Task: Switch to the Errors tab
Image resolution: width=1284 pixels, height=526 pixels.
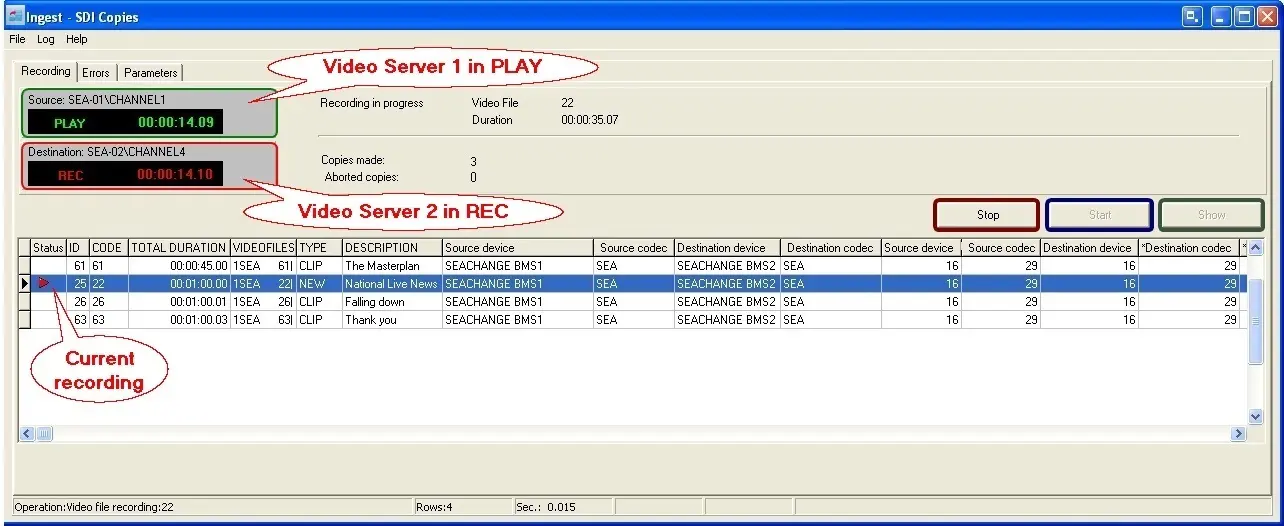Action: [96, 73]
